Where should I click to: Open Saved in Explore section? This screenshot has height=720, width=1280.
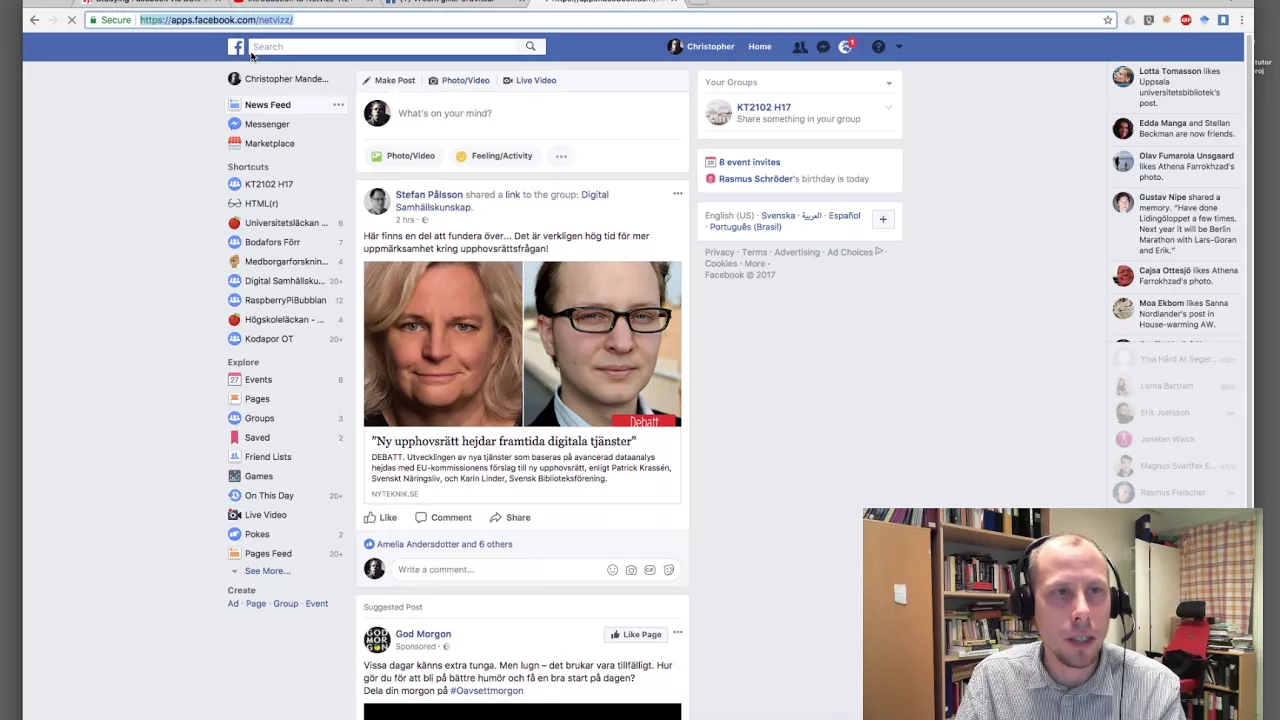(x=257, y=437)
